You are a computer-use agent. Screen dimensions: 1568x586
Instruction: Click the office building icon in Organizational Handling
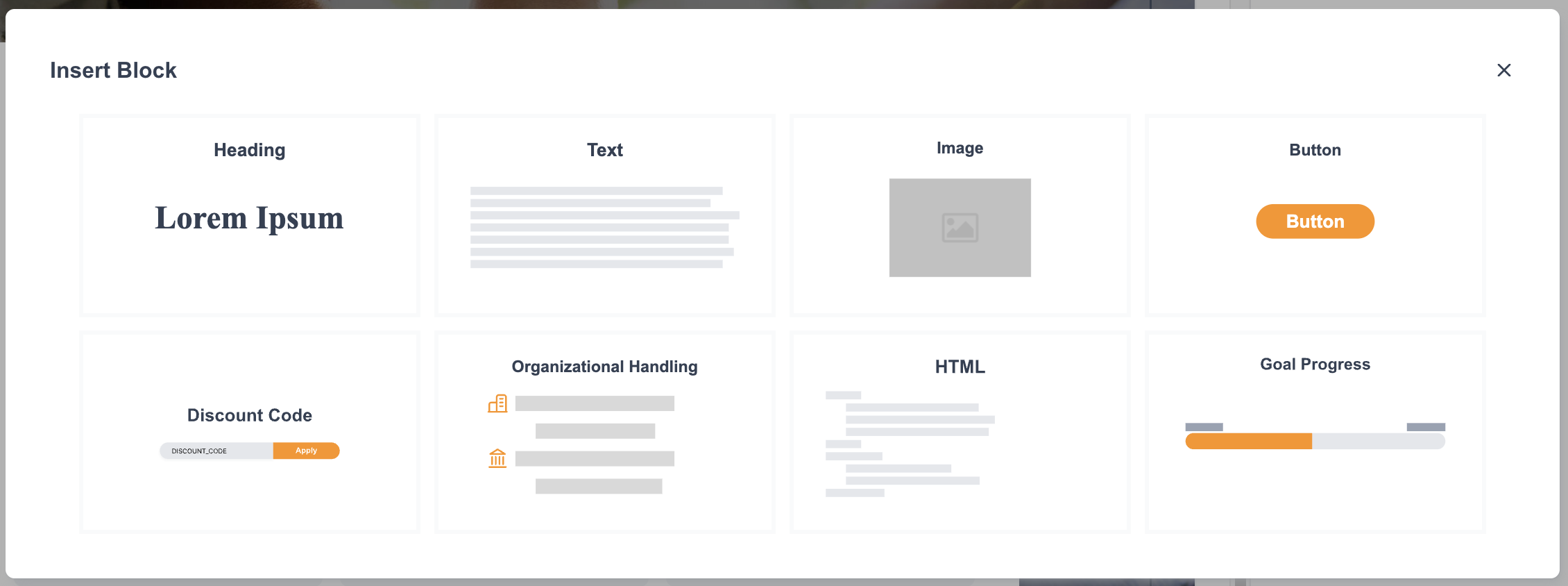click(497, 403)
